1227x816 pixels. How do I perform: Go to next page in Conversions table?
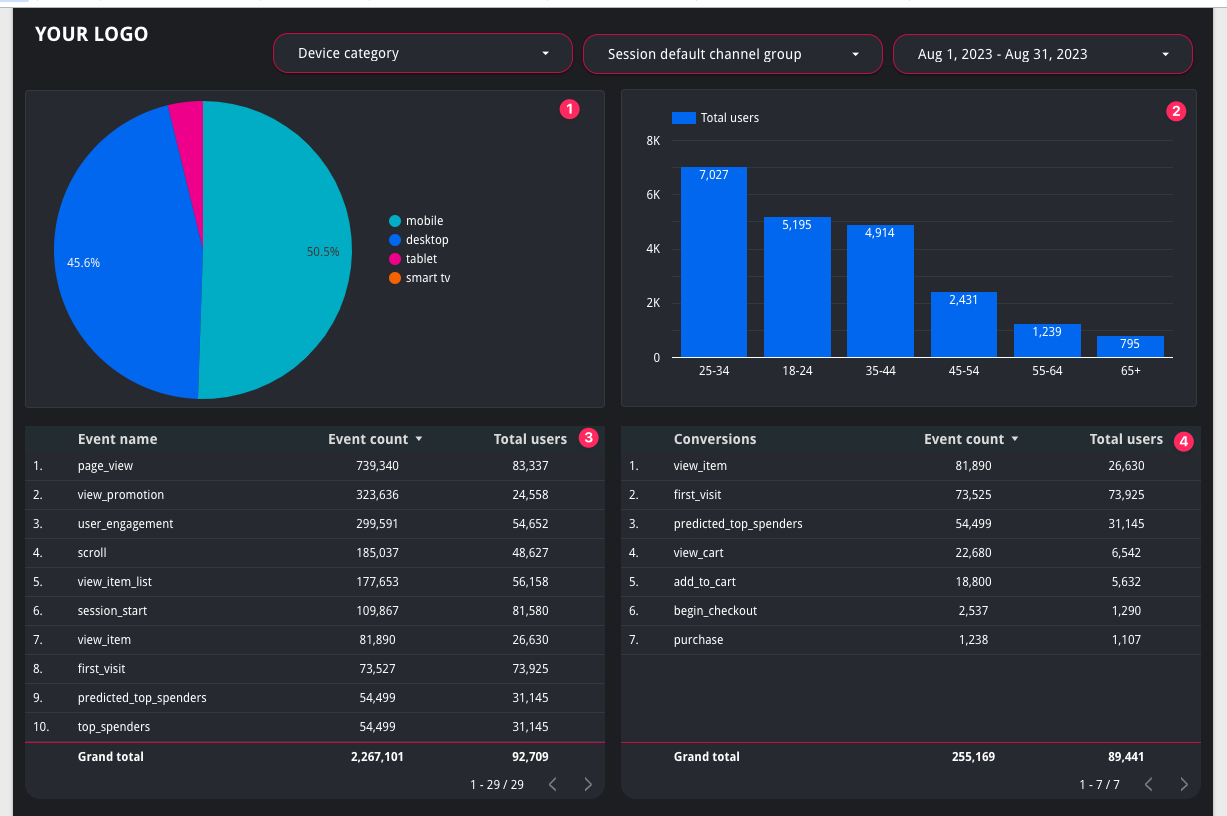pos(1184,784)
